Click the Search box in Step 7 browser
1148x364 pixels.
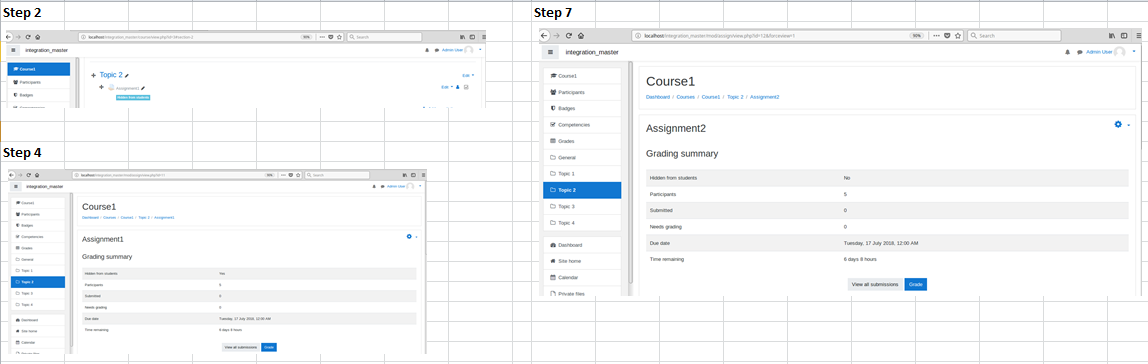click(x=1013, y=35)
